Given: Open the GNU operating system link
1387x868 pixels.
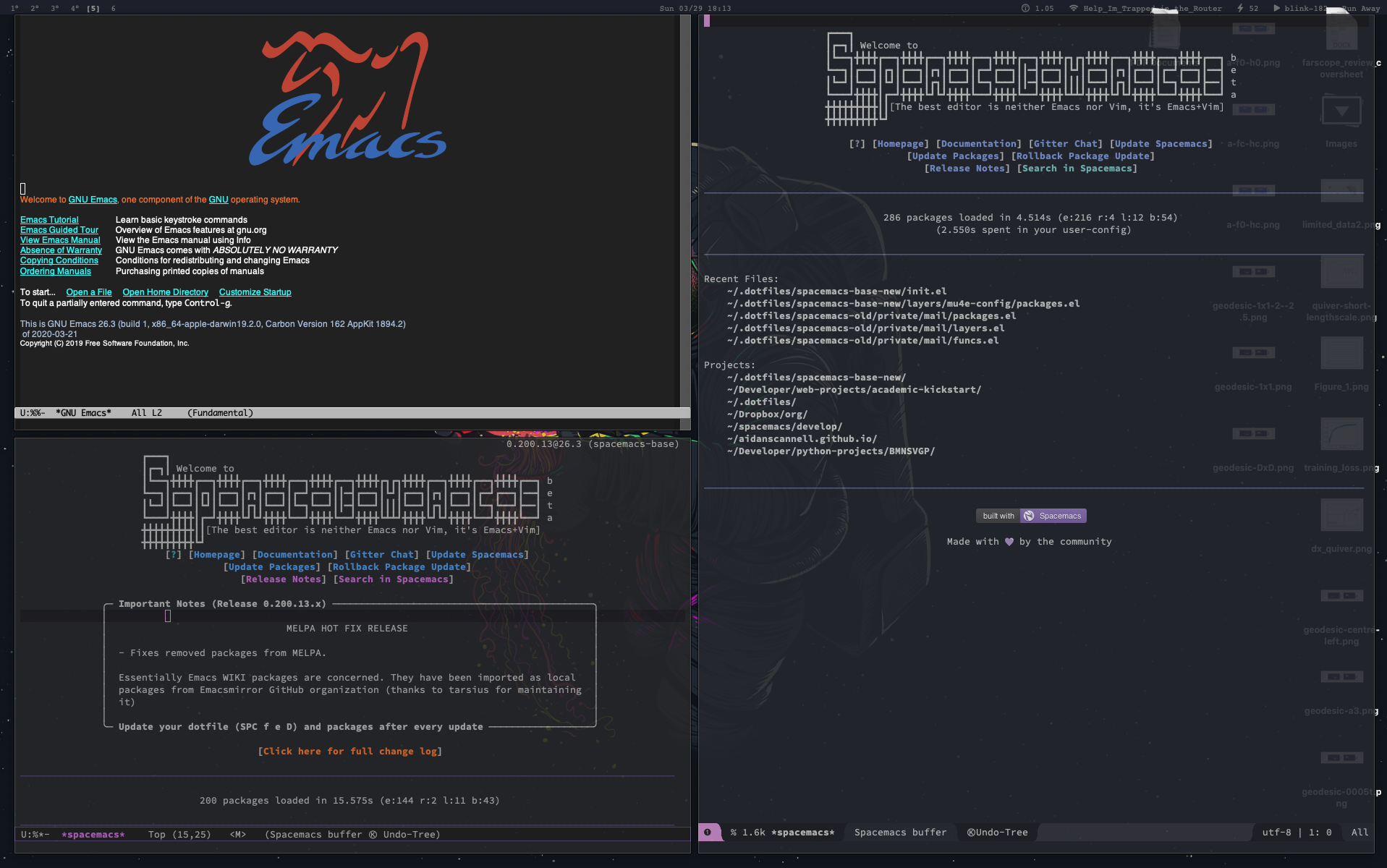Looking at the screenshot, I should pyautogui.click(x=219, y=200).
